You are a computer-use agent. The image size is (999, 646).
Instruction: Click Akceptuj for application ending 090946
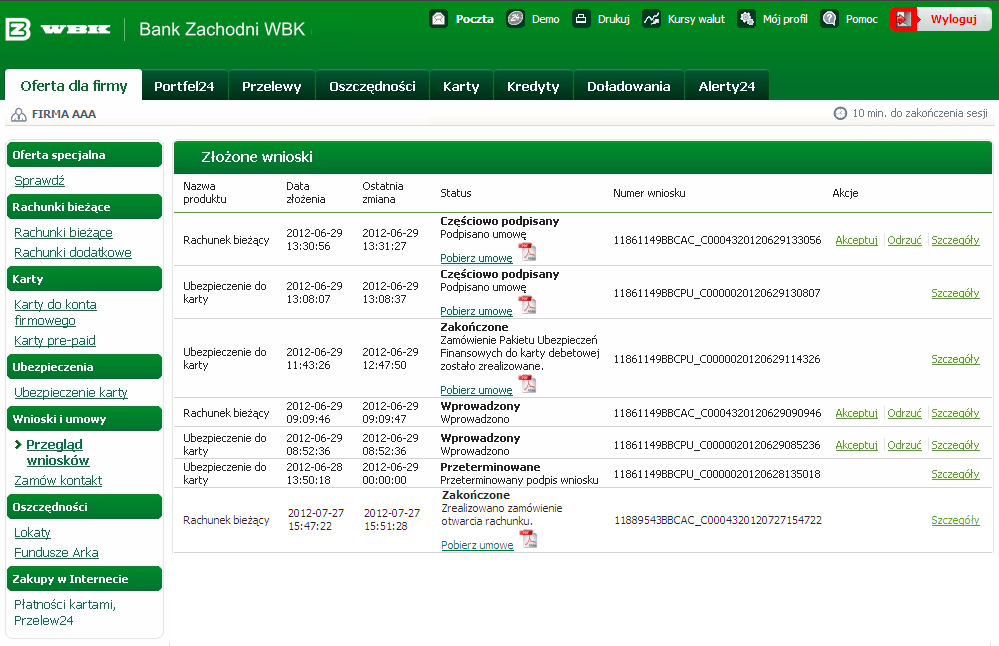click(x=856, y=413)
